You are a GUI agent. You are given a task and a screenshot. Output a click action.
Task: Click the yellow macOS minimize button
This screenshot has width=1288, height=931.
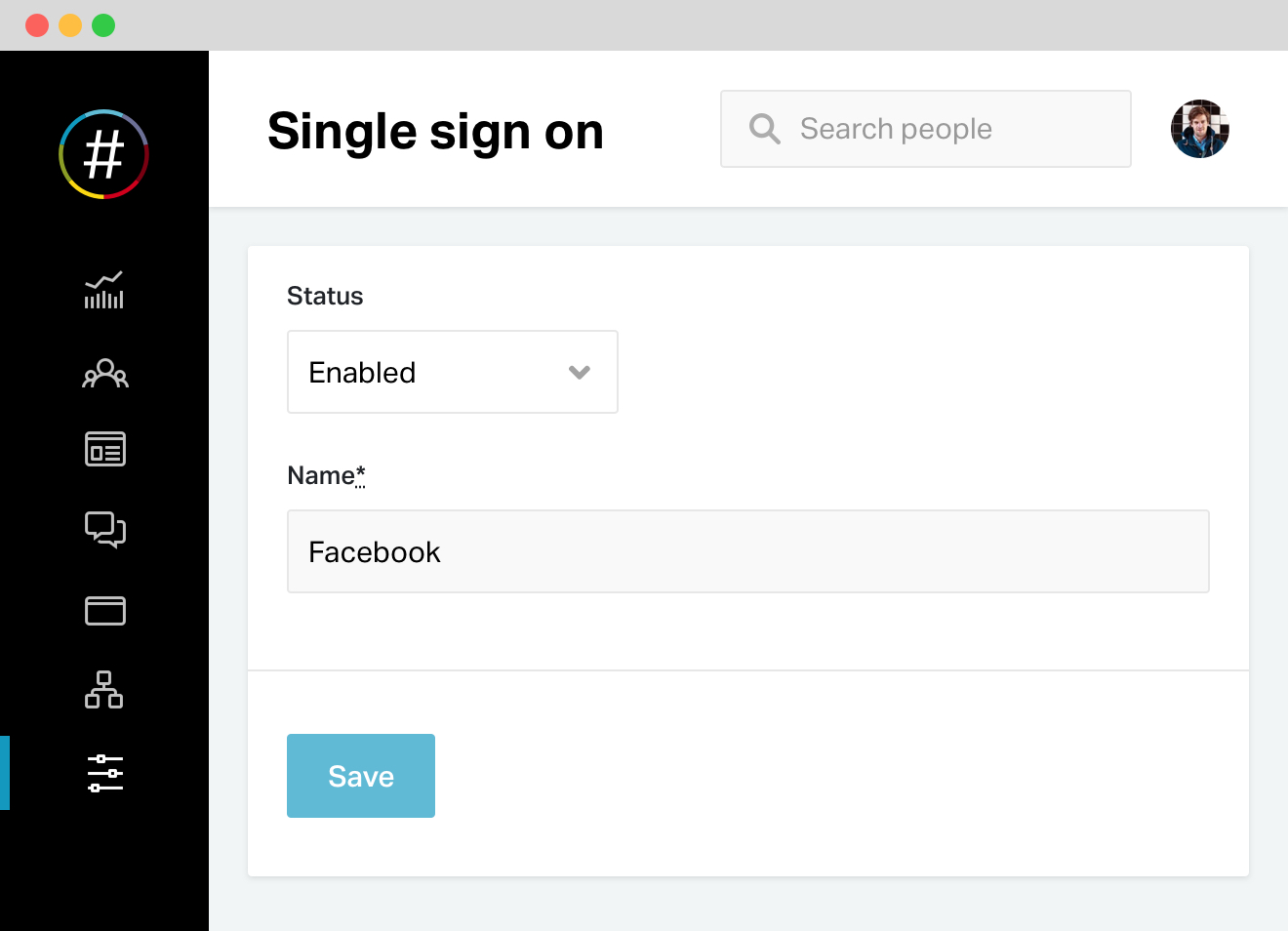click(70, 25)
